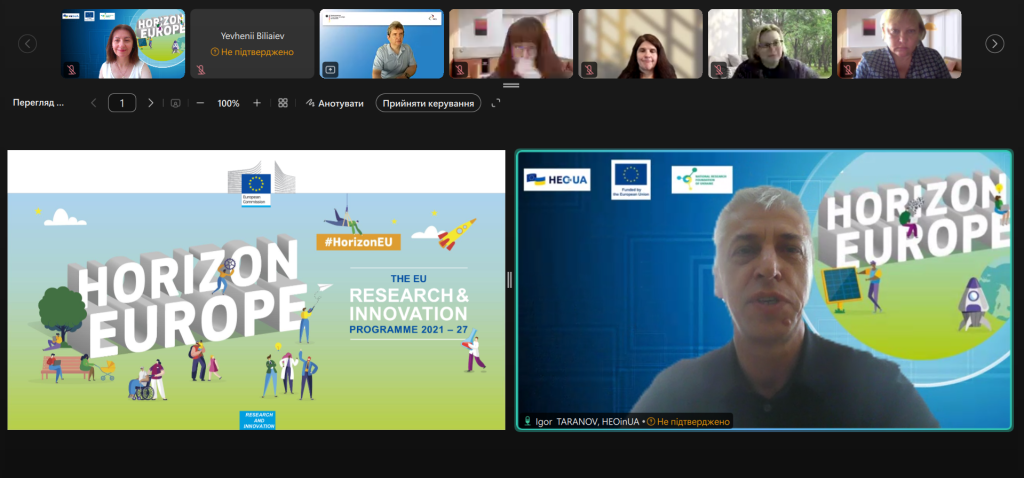The height and width of the screenshot is (478, 1024).
Task: Click the PROGRAMME 2021 – 27 slide text
Action: (409, 330)
